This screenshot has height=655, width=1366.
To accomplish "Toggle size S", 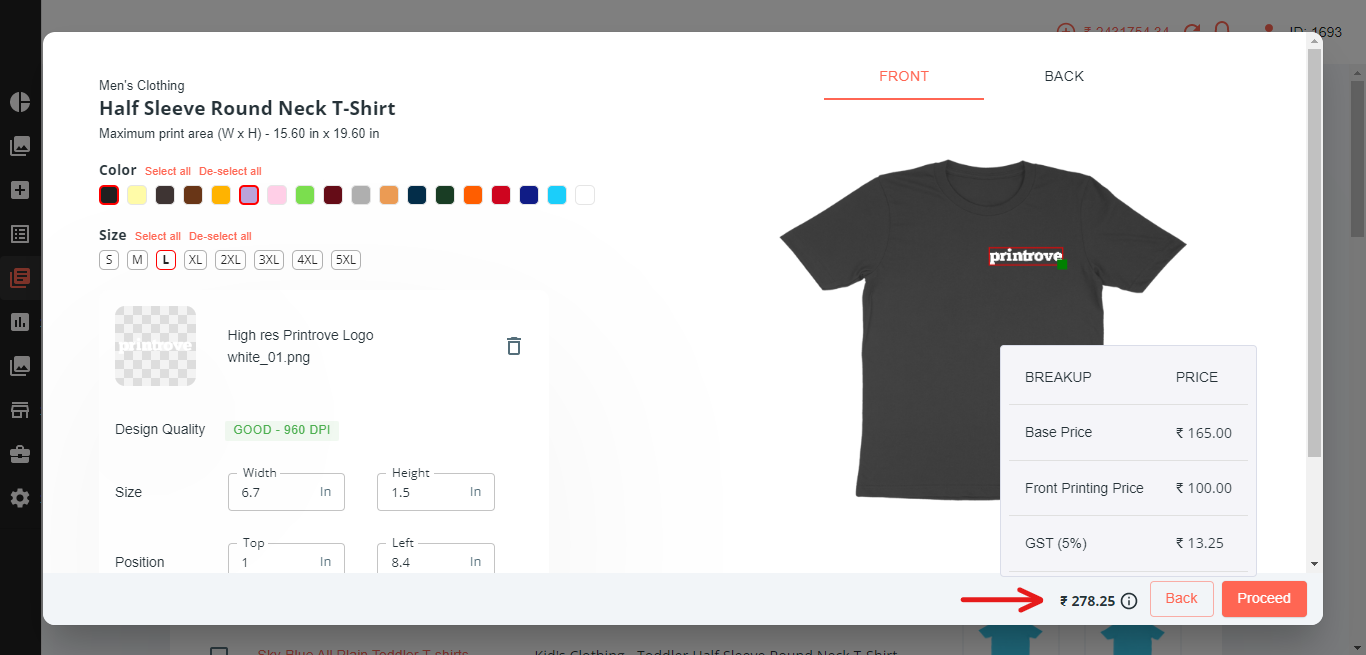I will [x=109, y=260].
